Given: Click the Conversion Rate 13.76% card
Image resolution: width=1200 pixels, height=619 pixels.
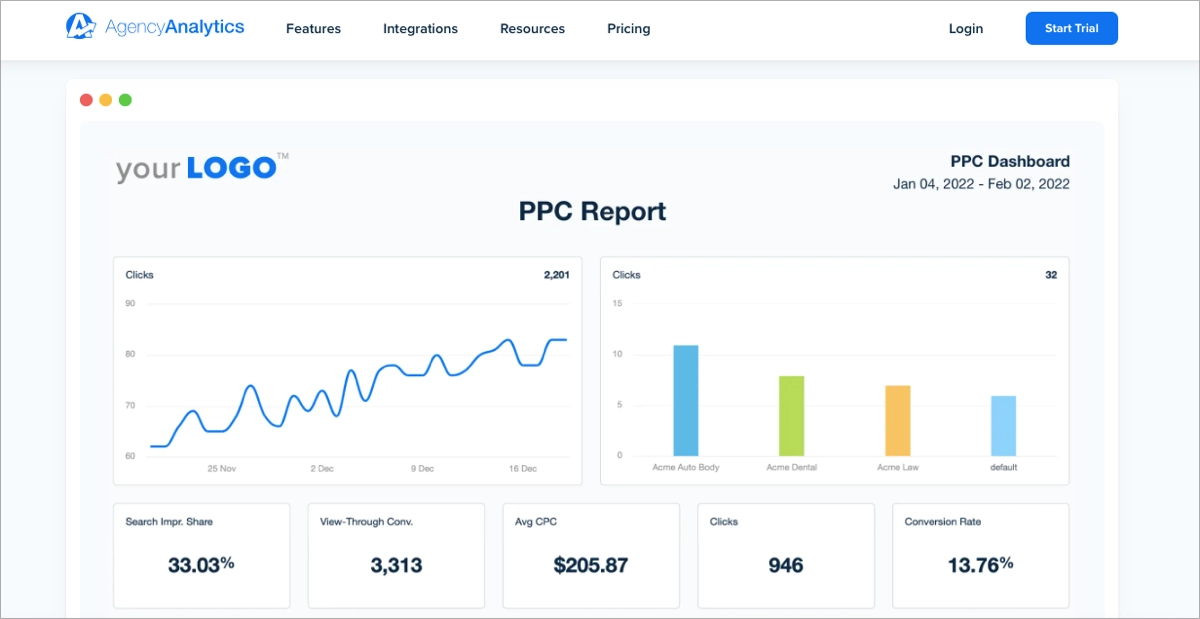Looking at the screenshot, I should pos(980,556).
